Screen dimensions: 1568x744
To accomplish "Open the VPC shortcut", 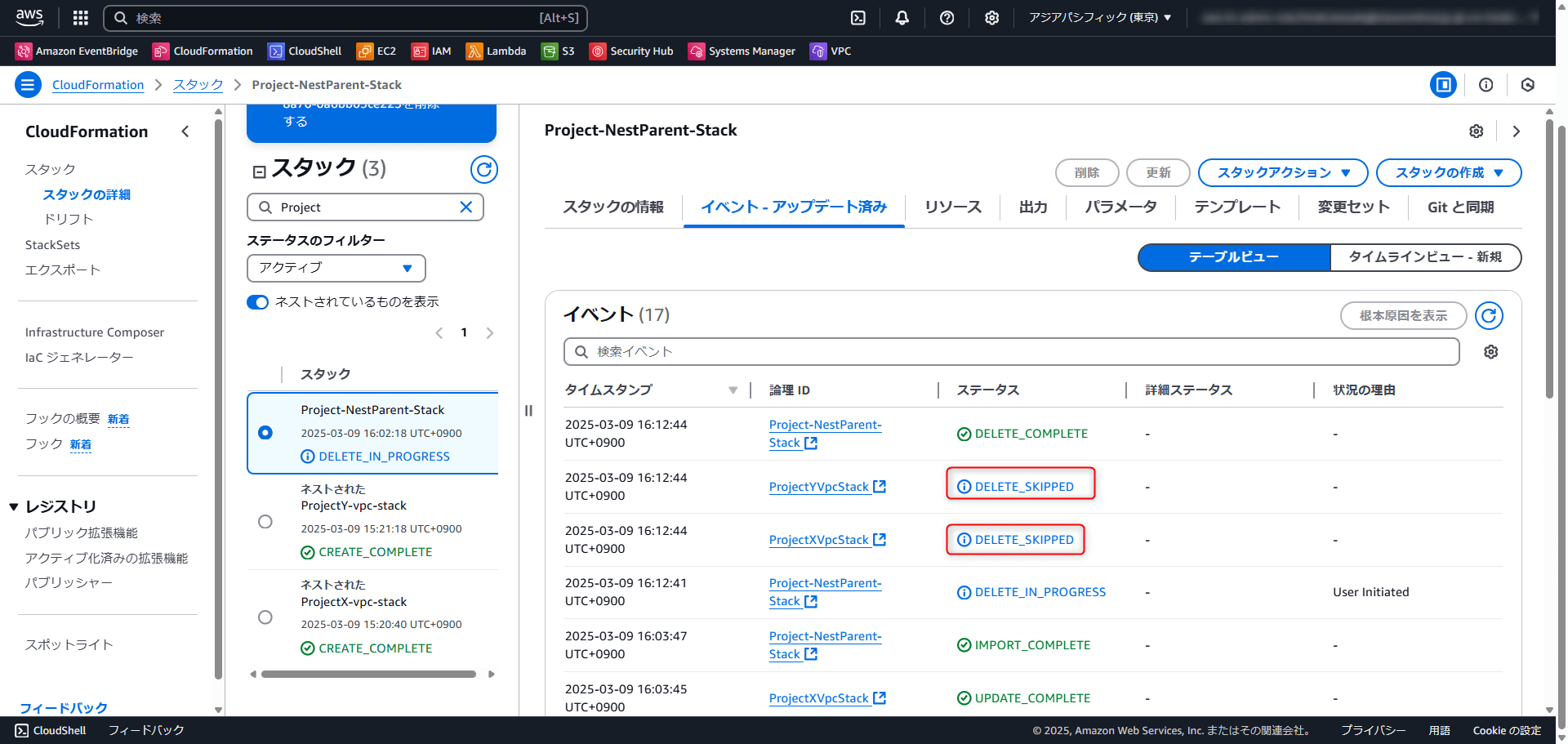I will point(831,51).
